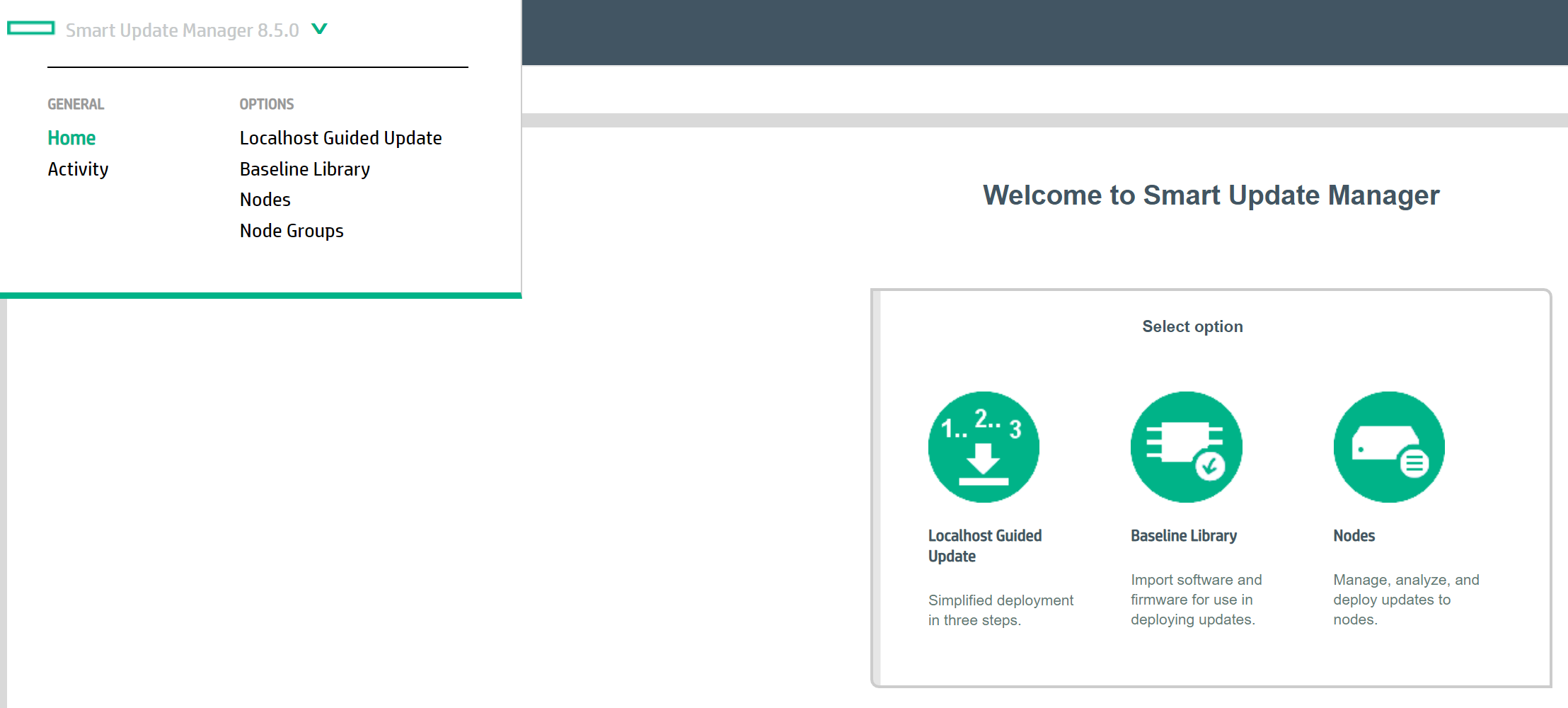Open Node Groups from the Options menu
Viewport: 1568px width, 708px height.
tap(292, 231)
